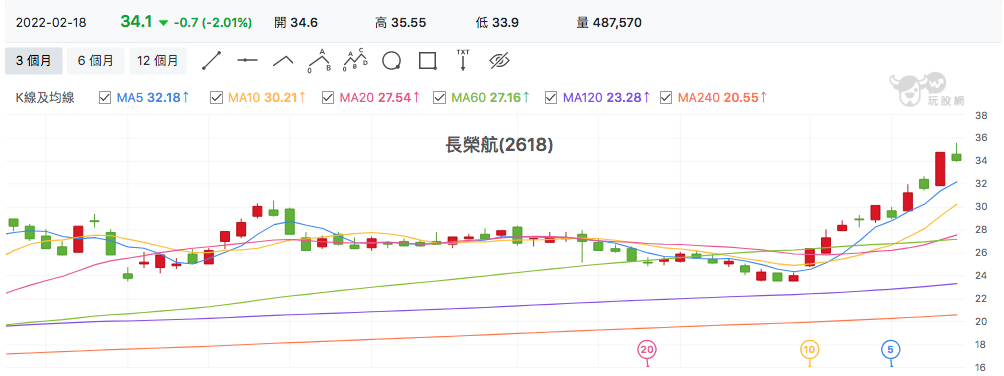Screen dimensions: 1004x376
Task: Click the high price 高 35.55
Action: click(401, 22)
